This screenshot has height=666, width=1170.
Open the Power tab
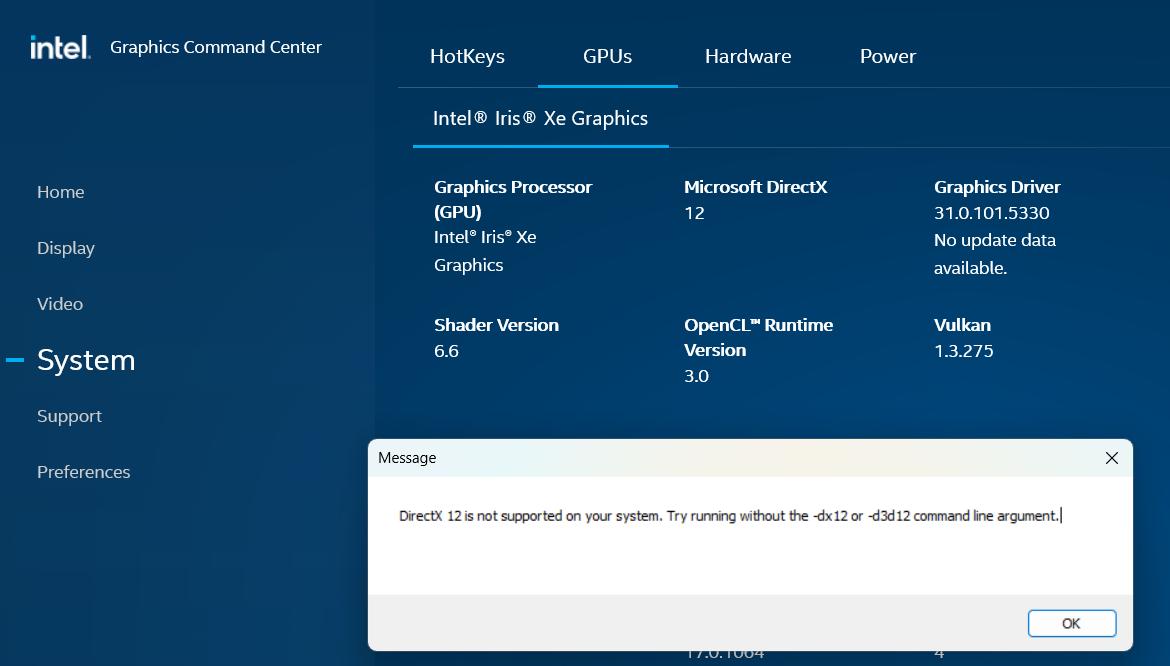point(887,56)
